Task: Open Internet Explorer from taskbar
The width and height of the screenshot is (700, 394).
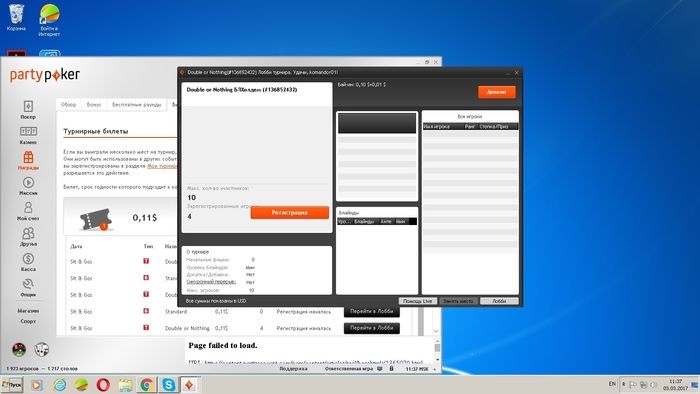Action: pos(60,385)
